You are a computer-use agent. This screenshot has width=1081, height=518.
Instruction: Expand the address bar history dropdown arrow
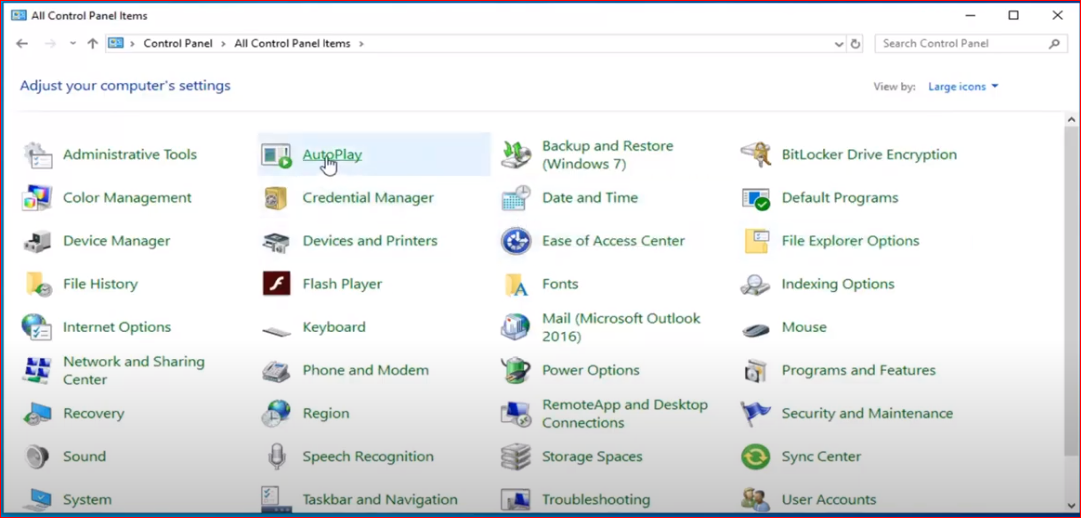838,44
